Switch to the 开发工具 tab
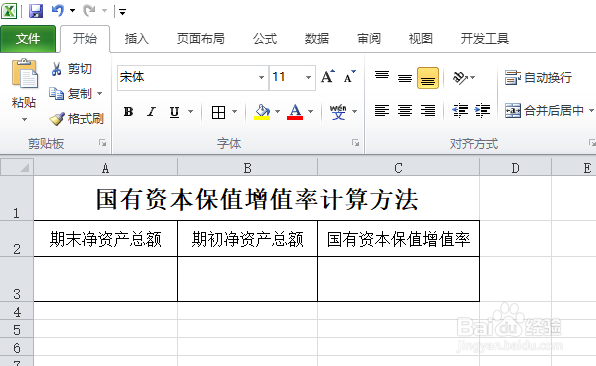The width and height of the screenshot is (596, 366). [485, 39]
